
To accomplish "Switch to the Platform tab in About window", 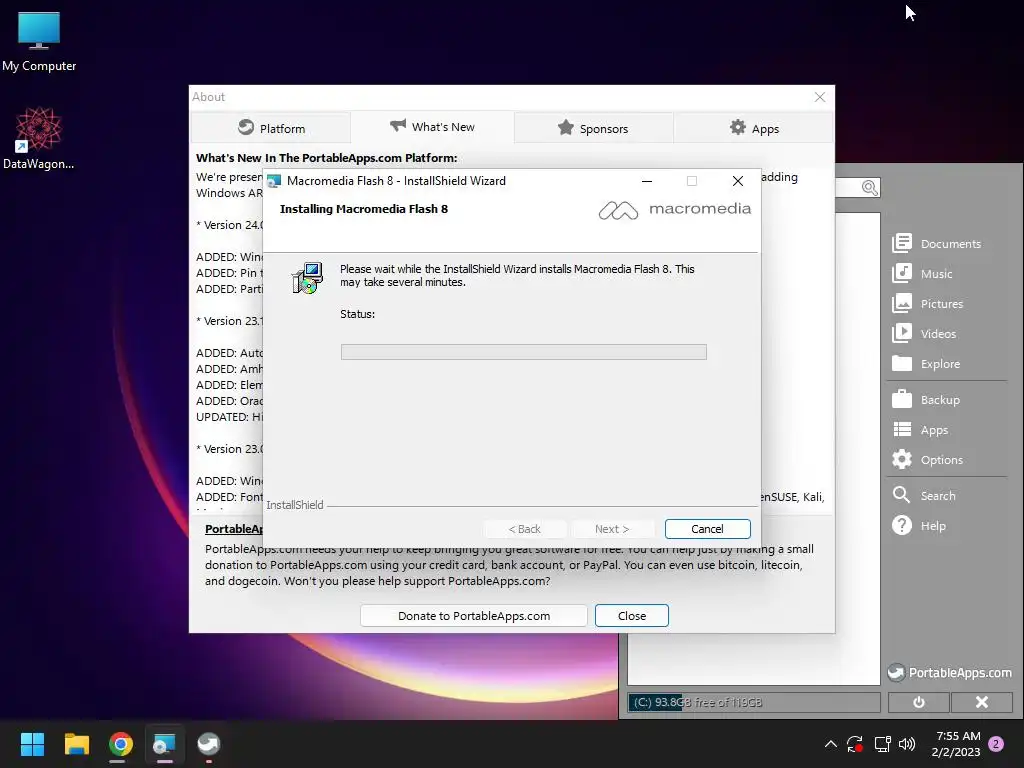I will click(271, 128).
